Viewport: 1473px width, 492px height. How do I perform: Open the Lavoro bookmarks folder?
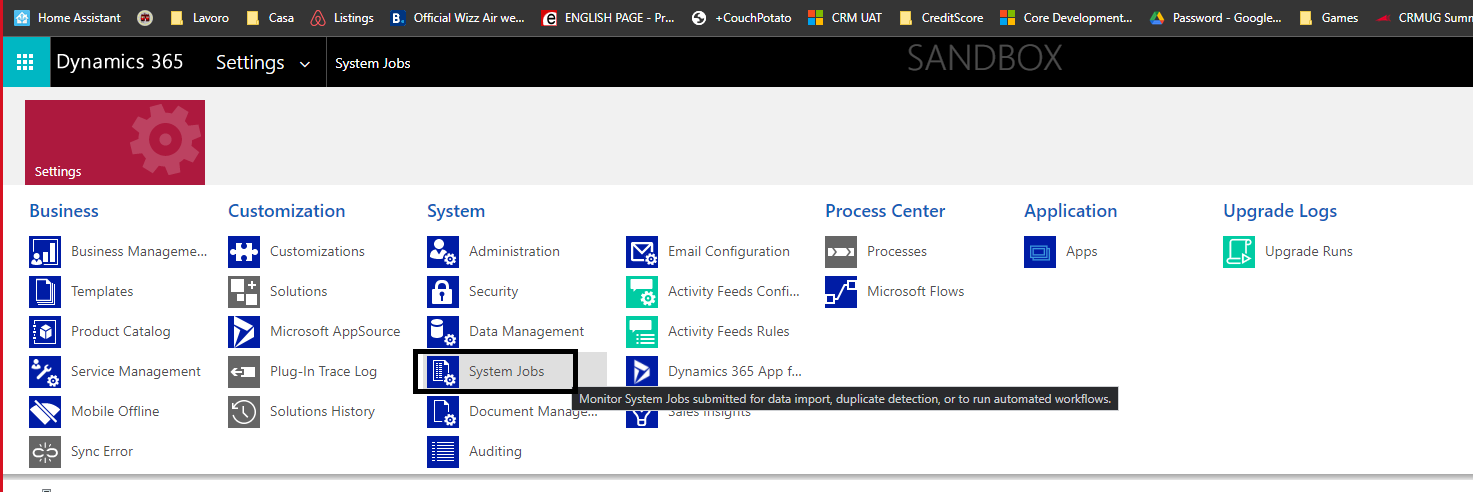pos(198,17)
